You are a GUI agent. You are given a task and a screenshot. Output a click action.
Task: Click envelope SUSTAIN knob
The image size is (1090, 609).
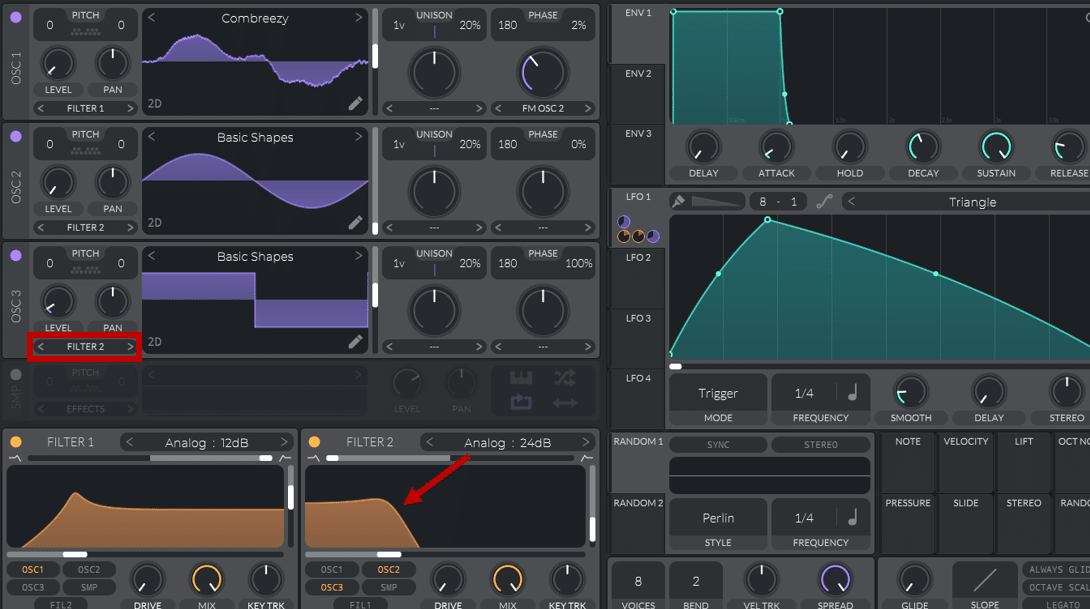click(x=996, y=147)
